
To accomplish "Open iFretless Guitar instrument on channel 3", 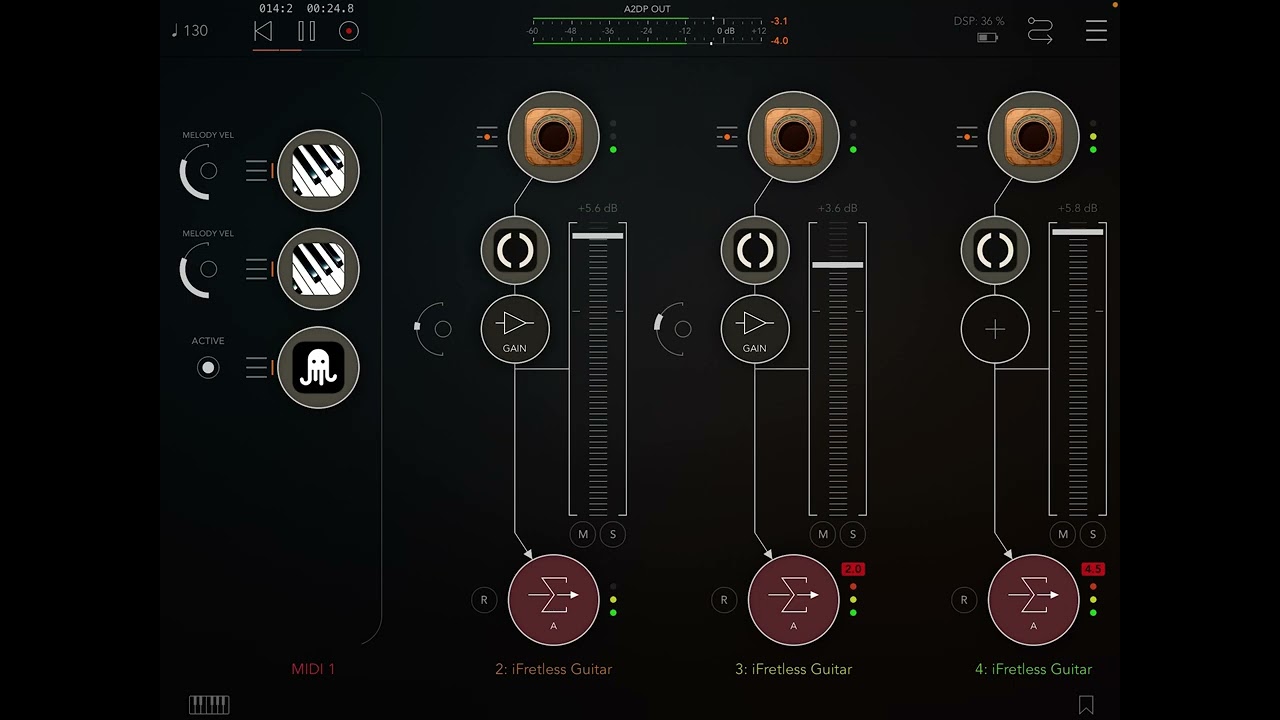I will tap(794, 137).
